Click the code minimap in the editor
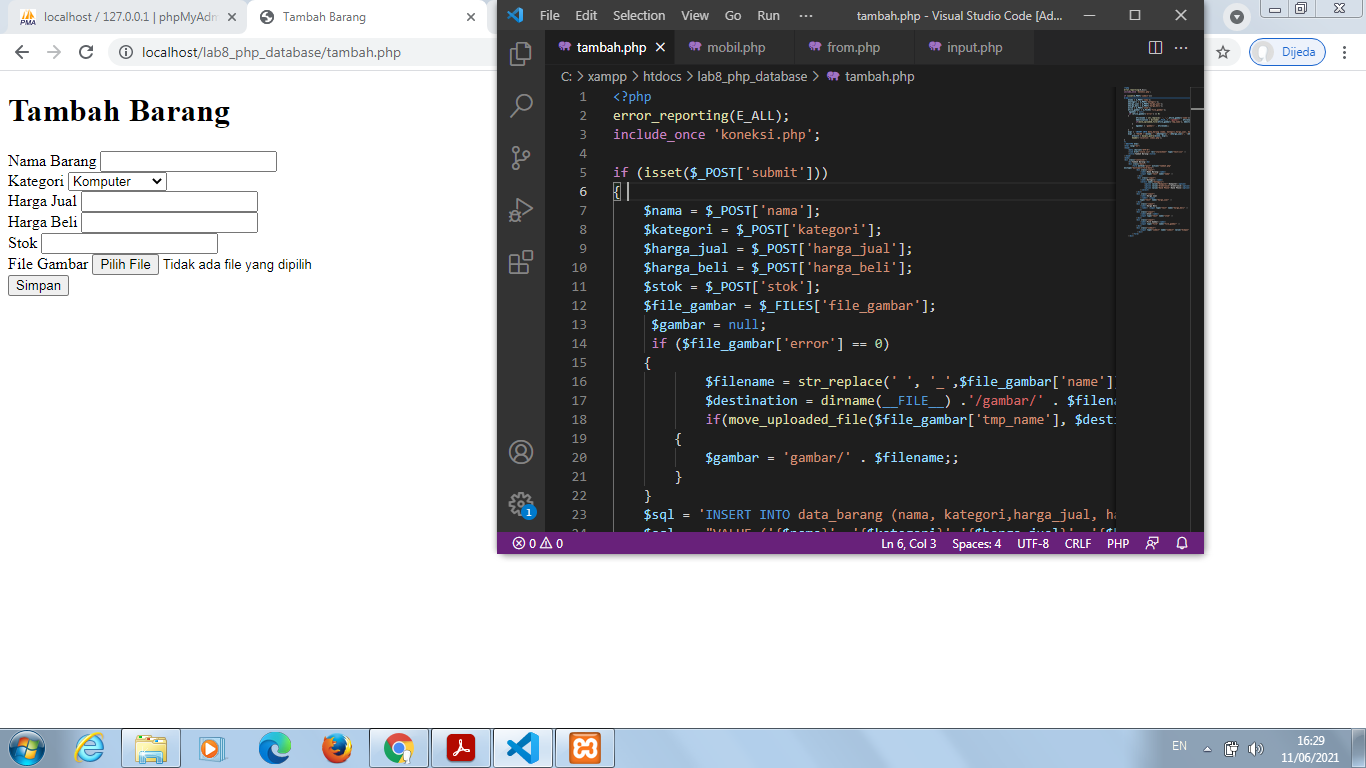The image size is (1366, 768). coord(1157,160)
